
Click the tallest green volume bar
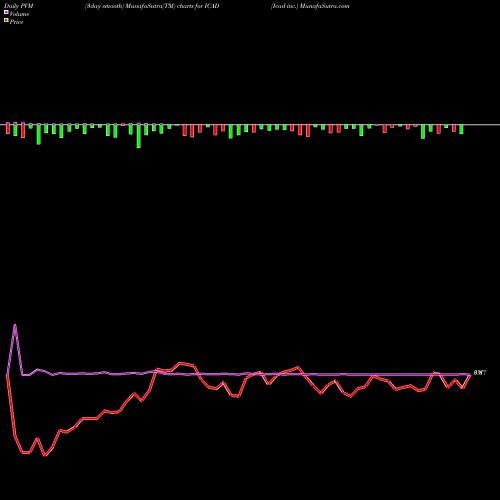point(139,136)
